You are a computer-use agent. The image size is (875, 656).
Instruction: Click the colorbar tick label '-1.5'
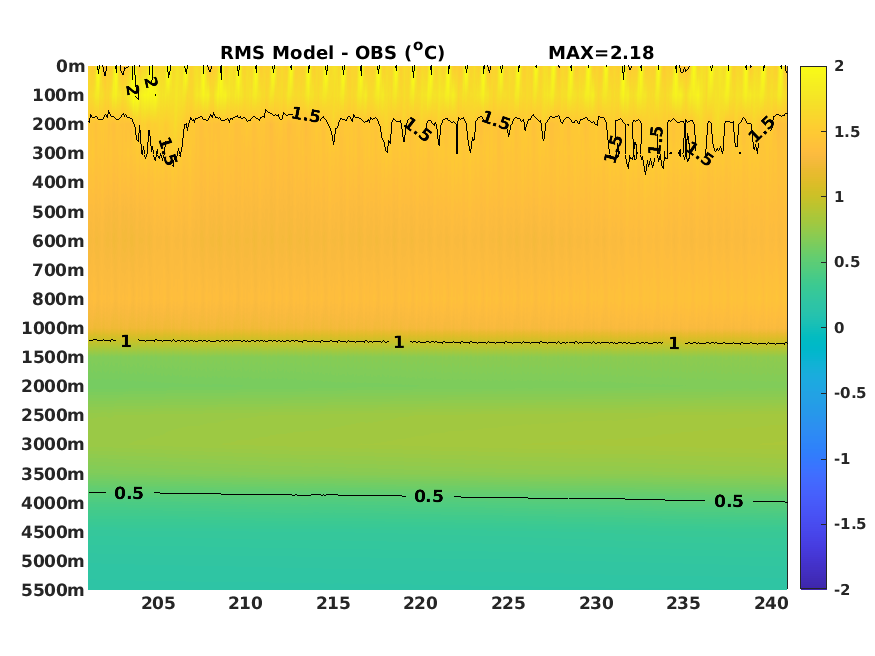point(850,524)
